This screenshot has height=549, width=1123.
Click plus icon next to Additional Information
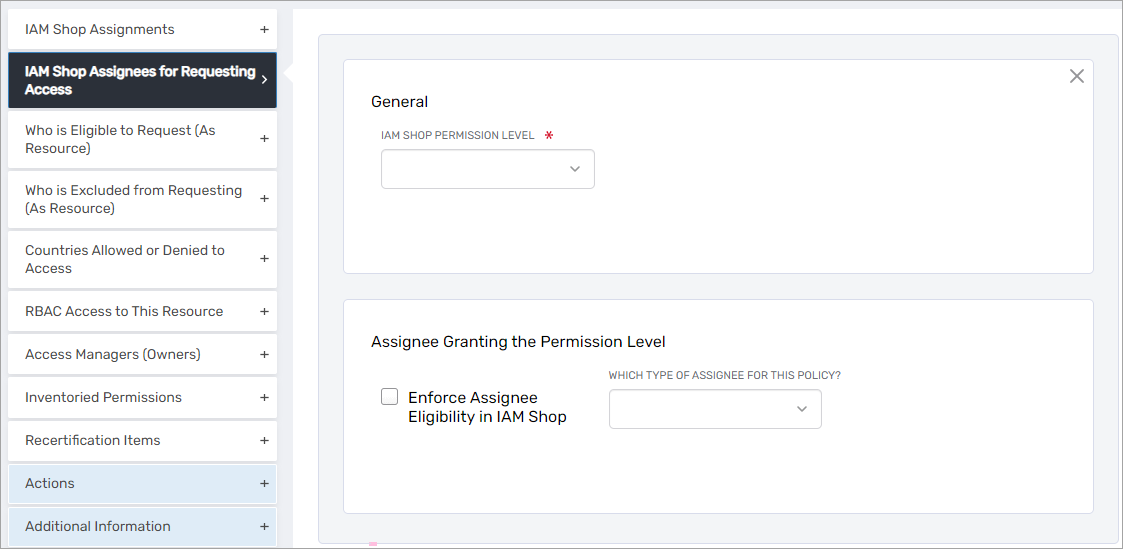click(264, 526)
